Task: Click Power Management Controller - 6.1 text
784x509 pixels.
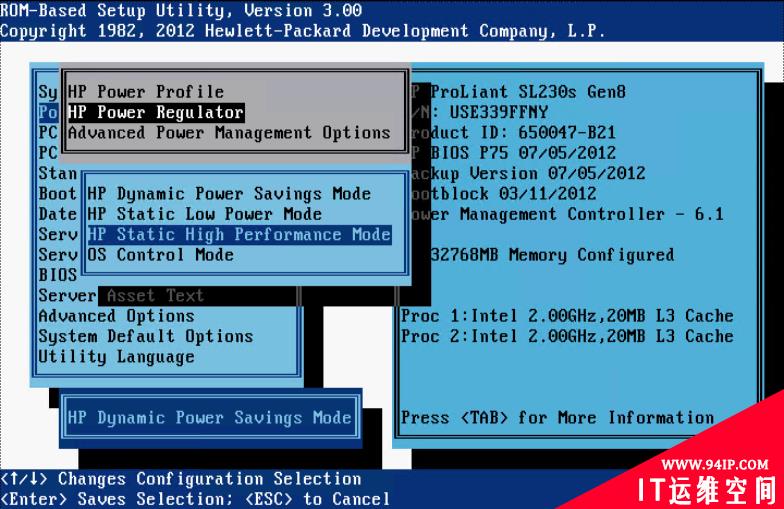Action: pos(567,214)
